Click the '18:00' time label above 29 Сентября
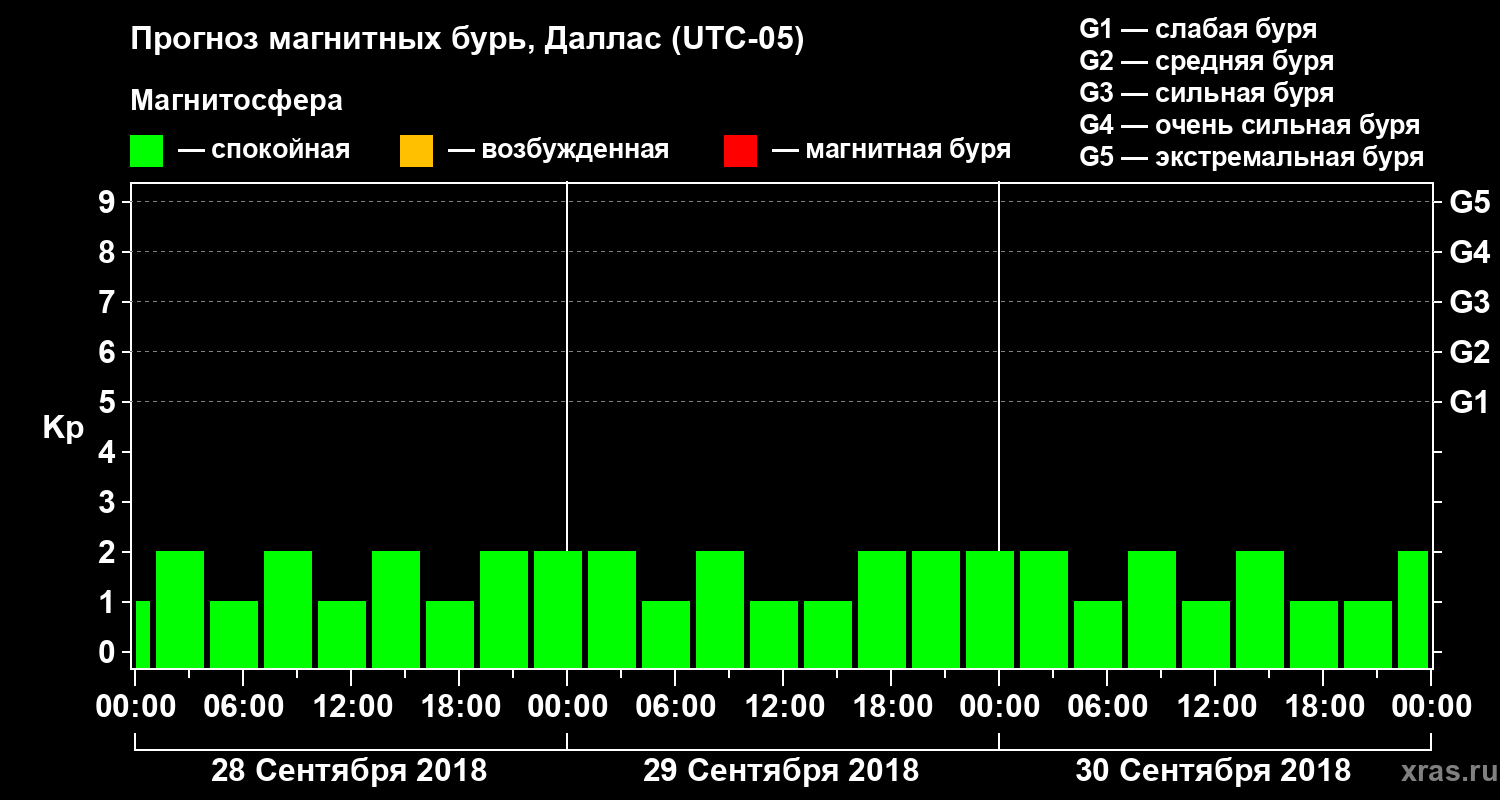The image size is (1500, 800). point(891,707)
